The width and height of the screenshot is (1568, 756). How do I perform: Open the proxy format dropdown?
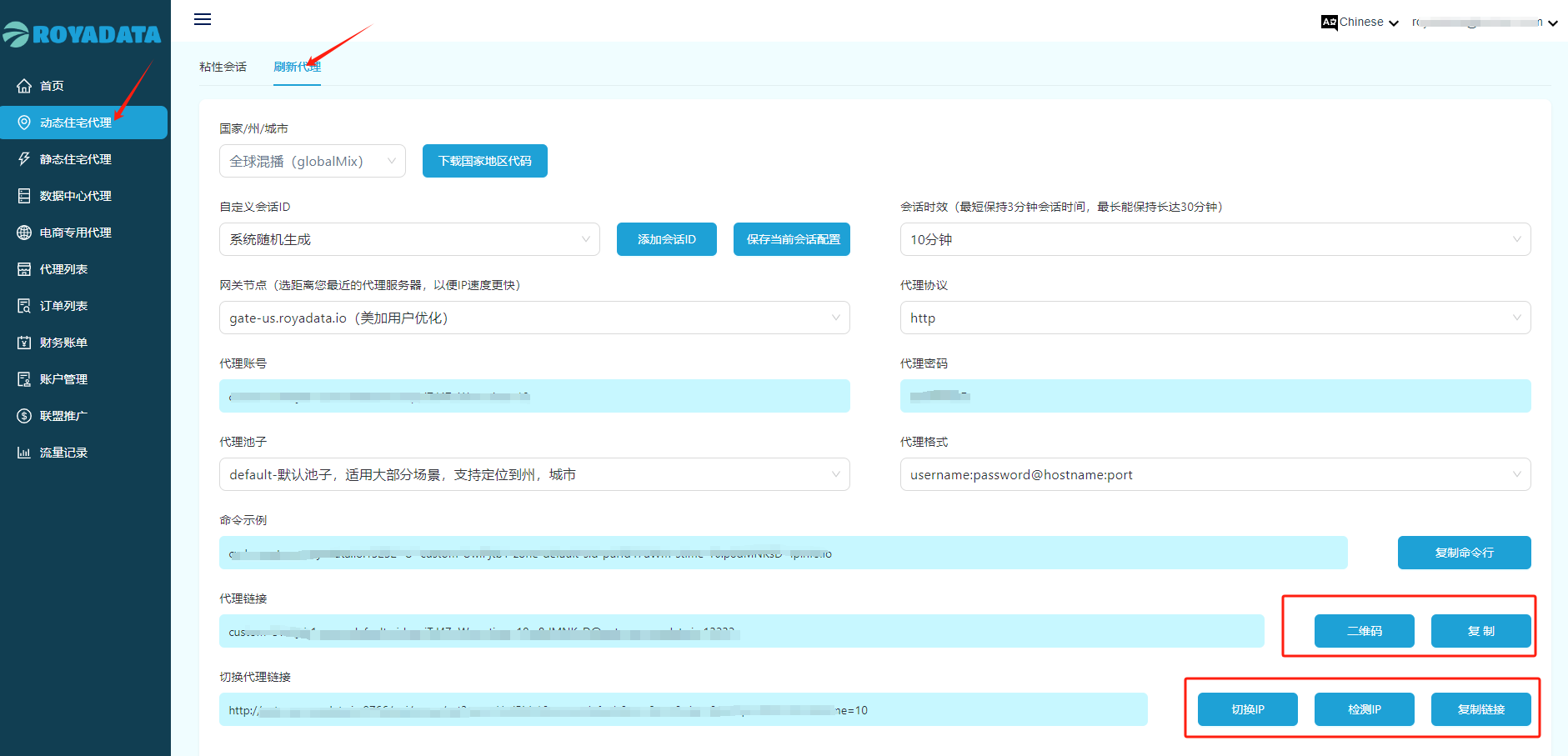pos(1215,474)
